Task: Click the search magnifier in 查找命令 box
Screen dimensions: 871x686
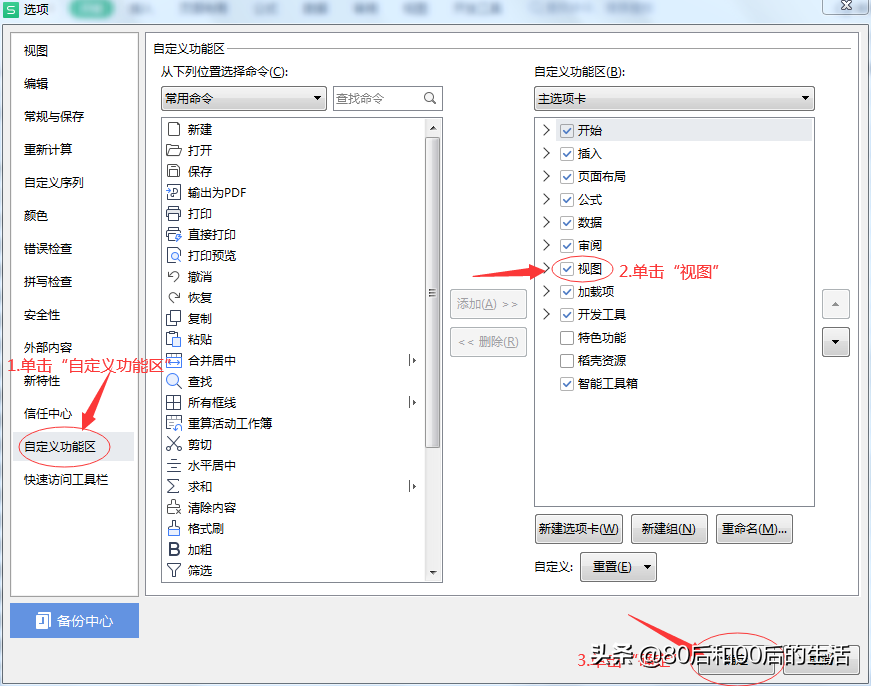Action: click(430, 98)
